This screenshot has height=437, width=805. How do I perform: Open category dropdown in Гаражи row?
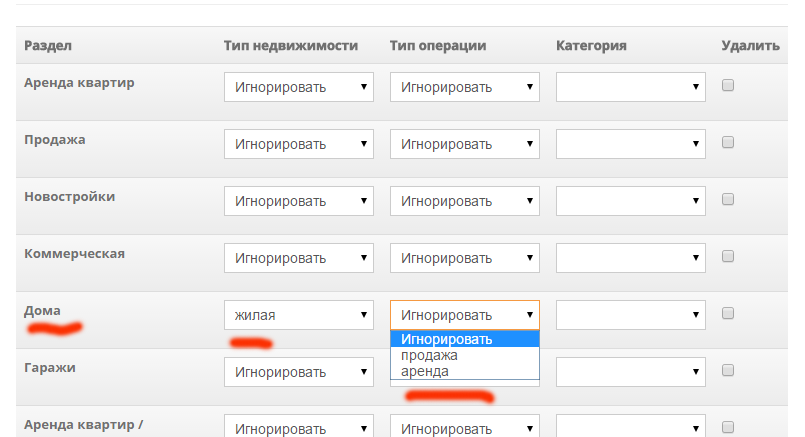[630, 372]
